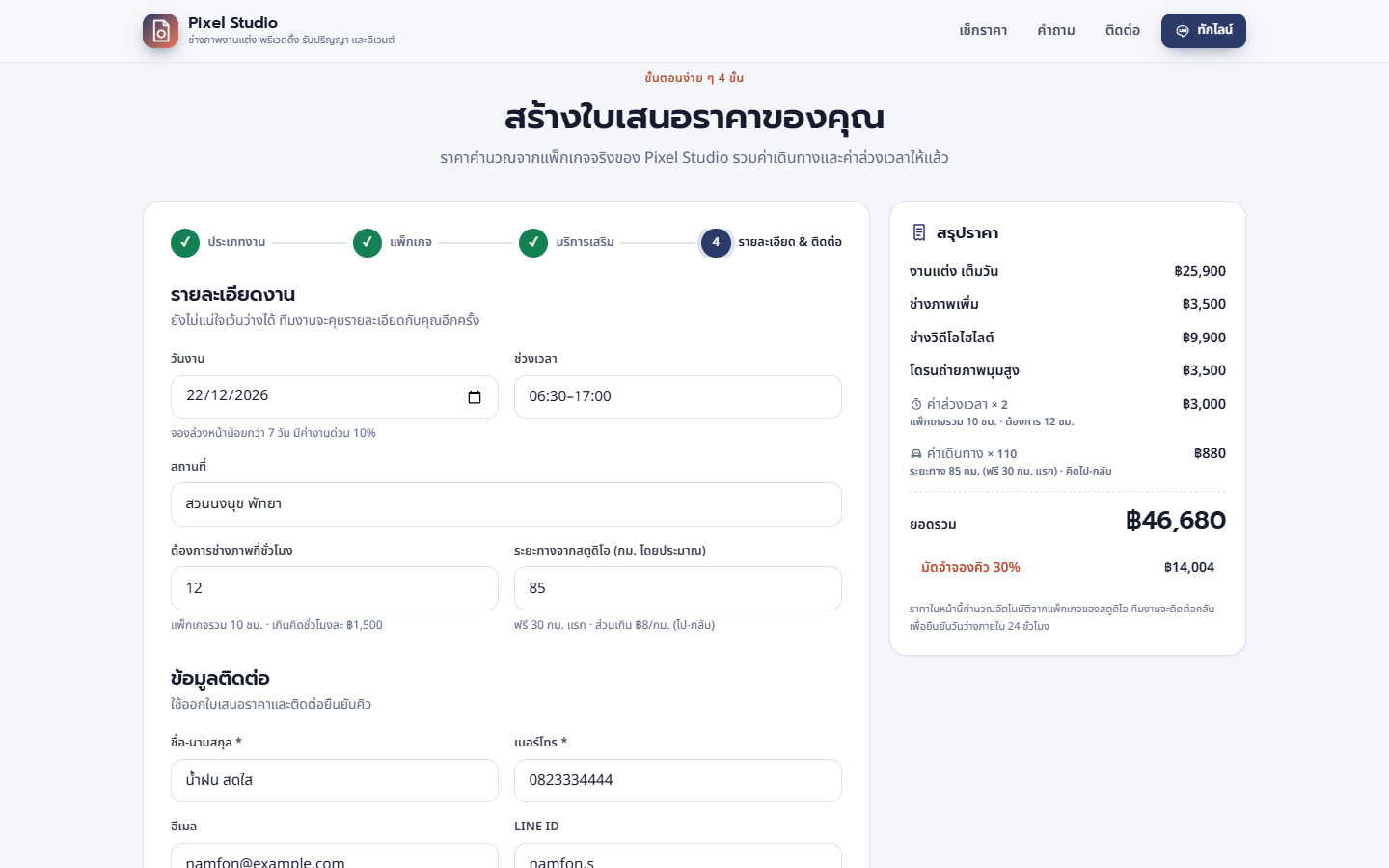Click the car icon next to ค่าเดินทาง
The width and height of the screenshot is (1389, 868).
point(916,453)
